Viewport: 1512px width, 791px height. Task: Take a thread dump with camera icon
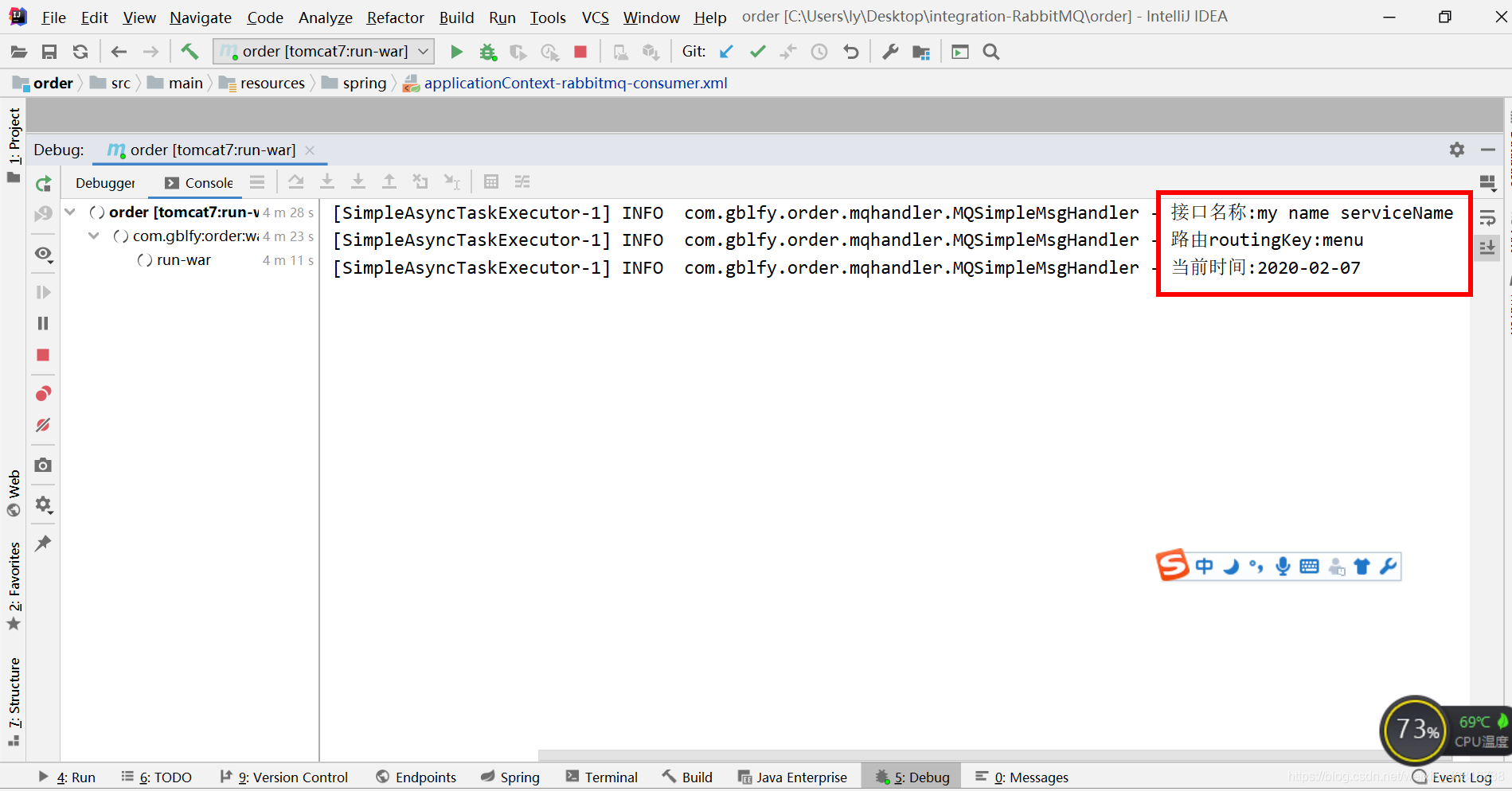point(43,465)
